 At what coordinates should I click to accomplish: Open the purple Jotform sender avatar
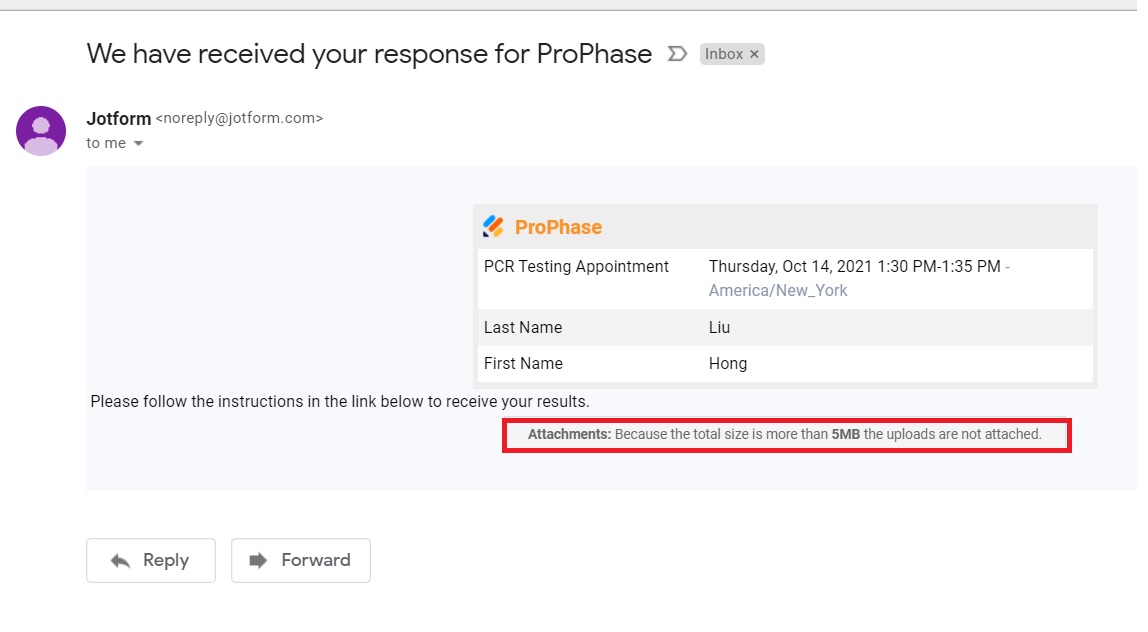click(x=41, y=131)
